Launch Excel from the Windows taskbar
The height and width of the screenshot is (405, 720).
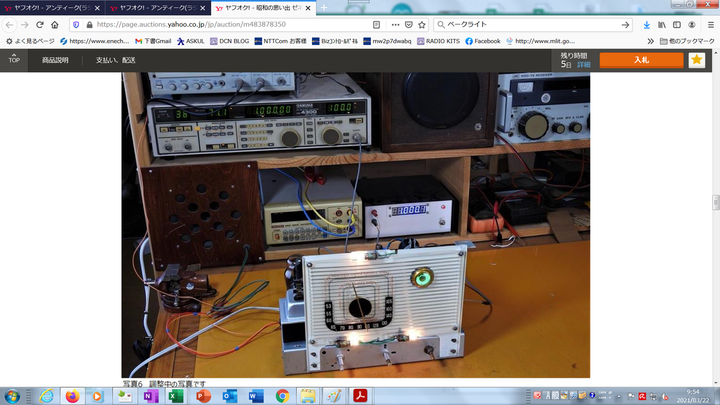tap(178, 396)
